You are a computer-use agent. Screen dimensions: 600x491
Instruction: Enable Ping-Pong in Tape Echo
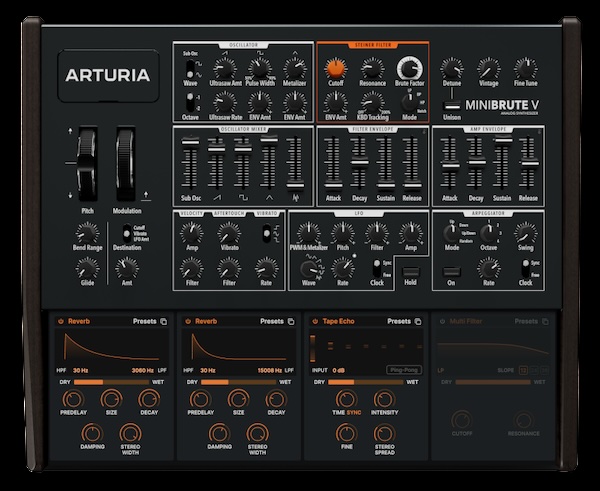point(404,370)
